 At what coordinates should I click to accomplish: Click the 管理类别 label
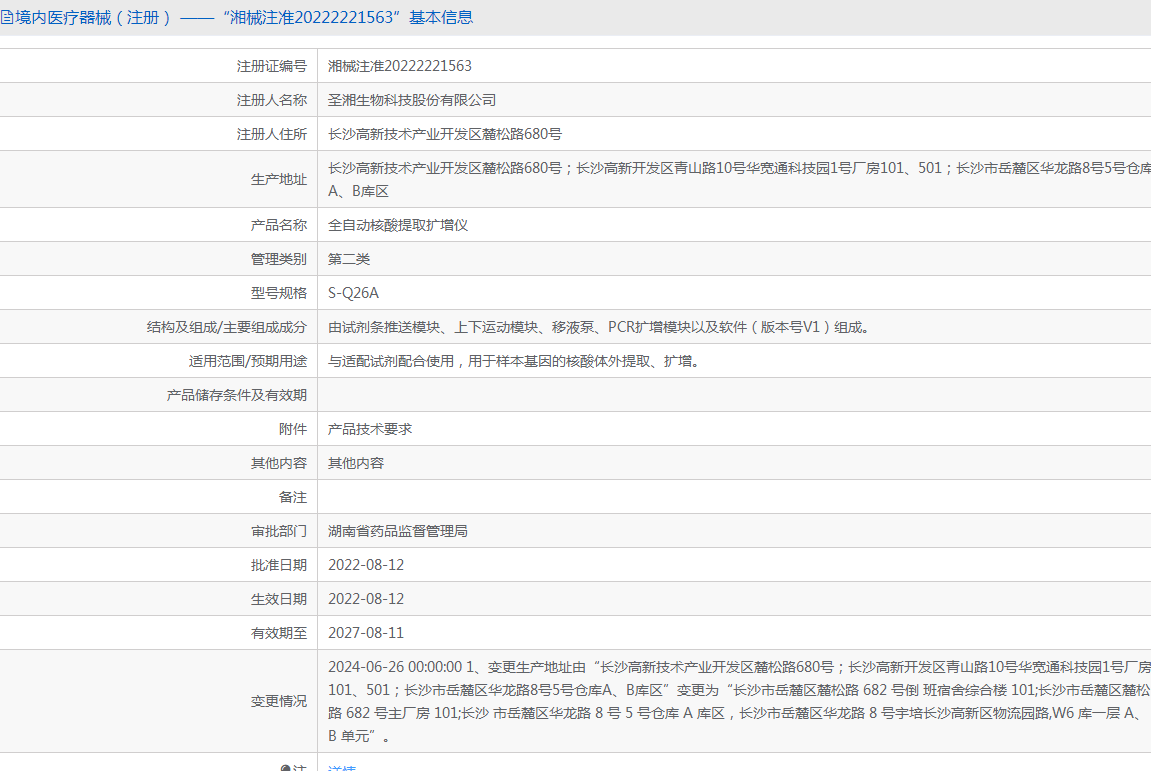point(279,259)
